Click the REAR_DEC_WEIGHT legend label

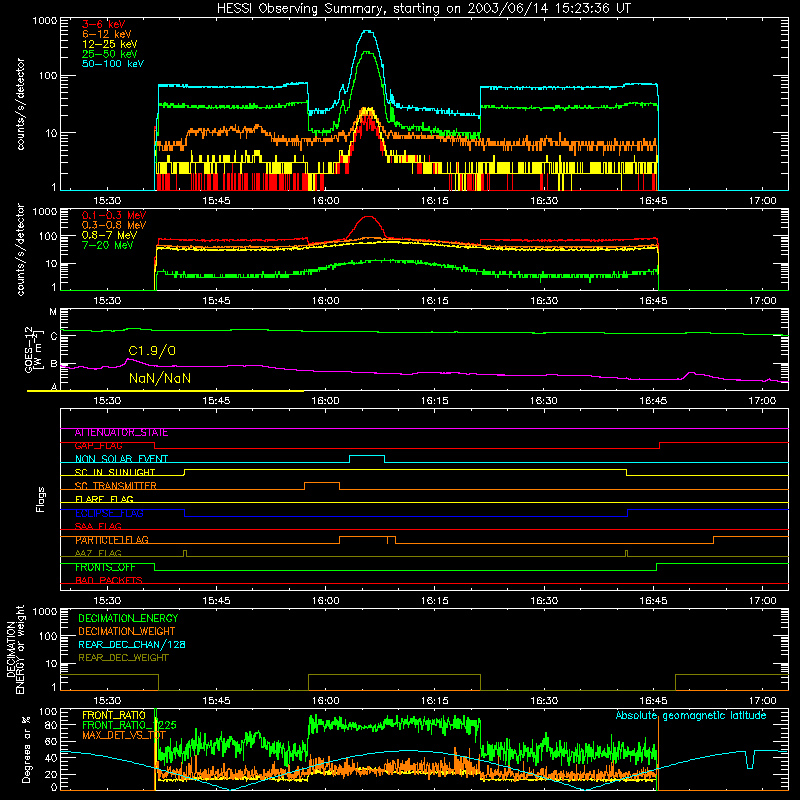(x=123, y=658)
